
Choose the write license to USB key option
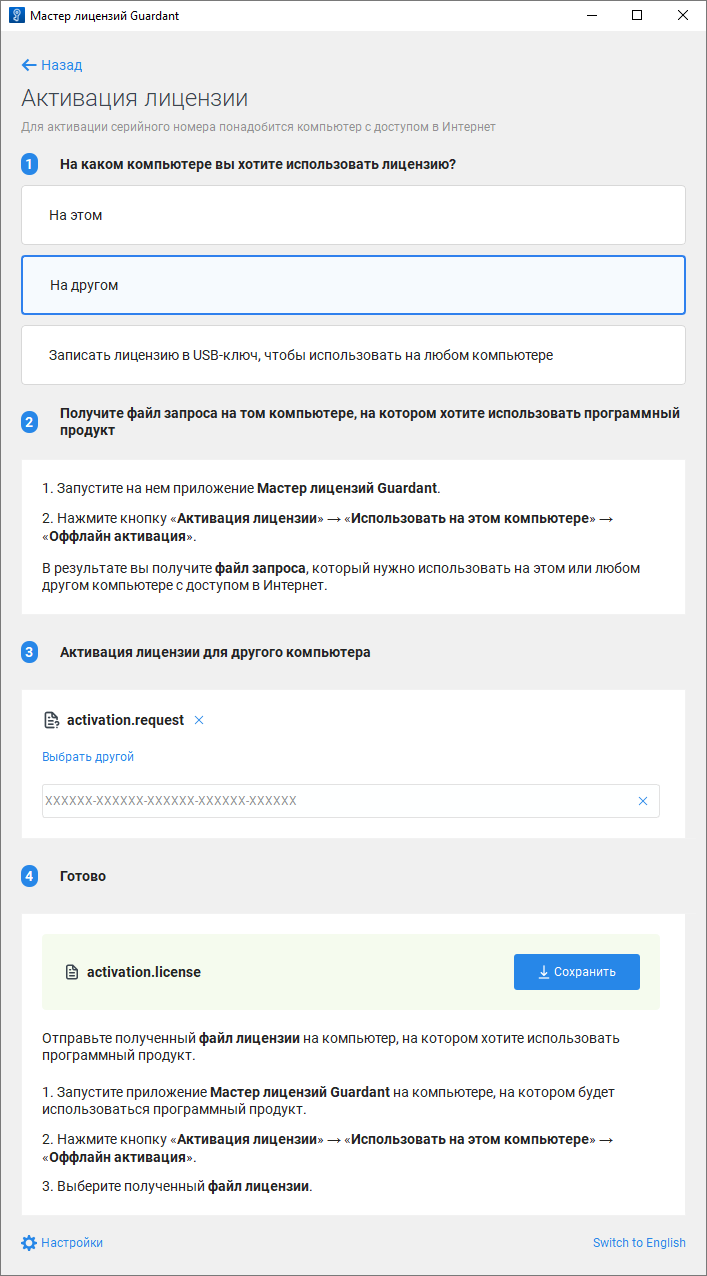(x=353, y=355)
